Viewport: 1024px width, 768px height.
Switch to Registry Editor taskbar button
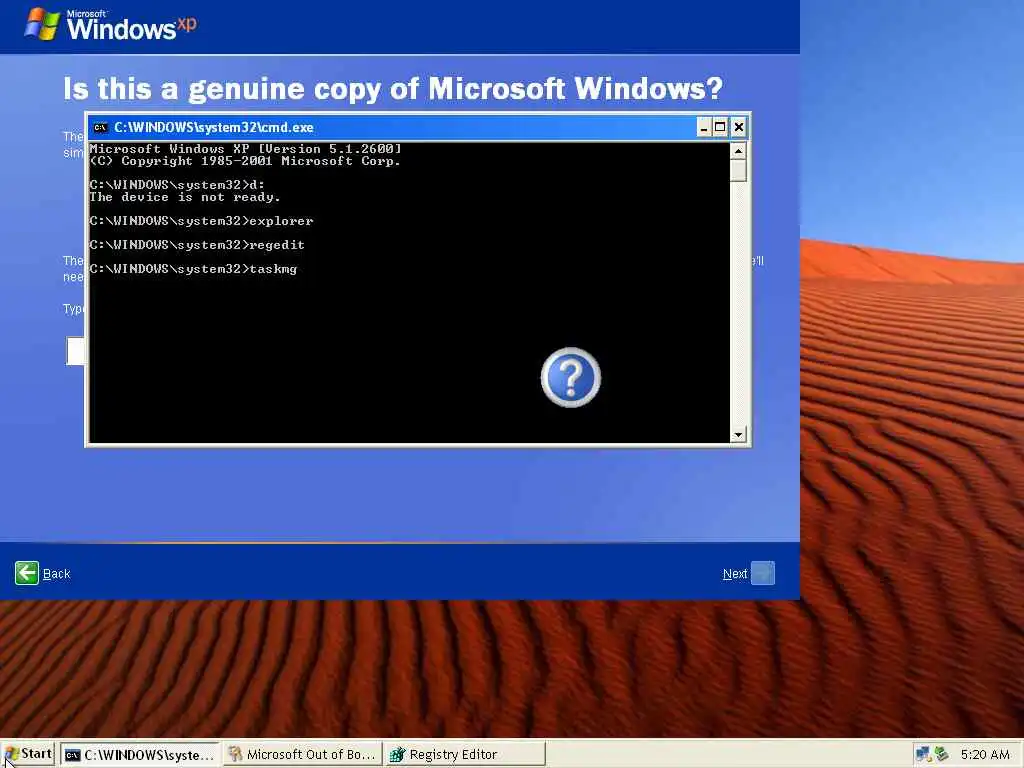coord(465,755)
